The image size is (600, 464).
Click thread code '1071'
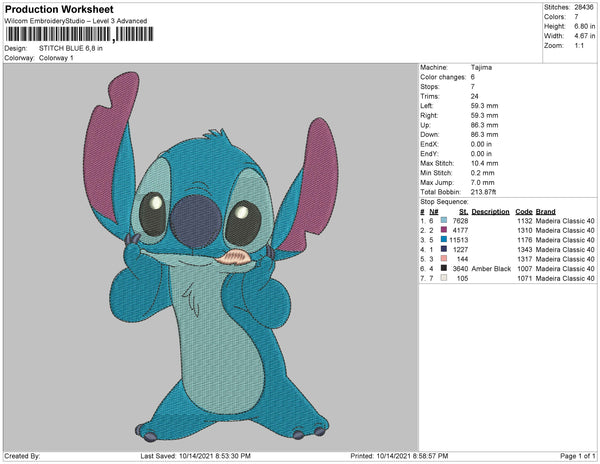525,278
